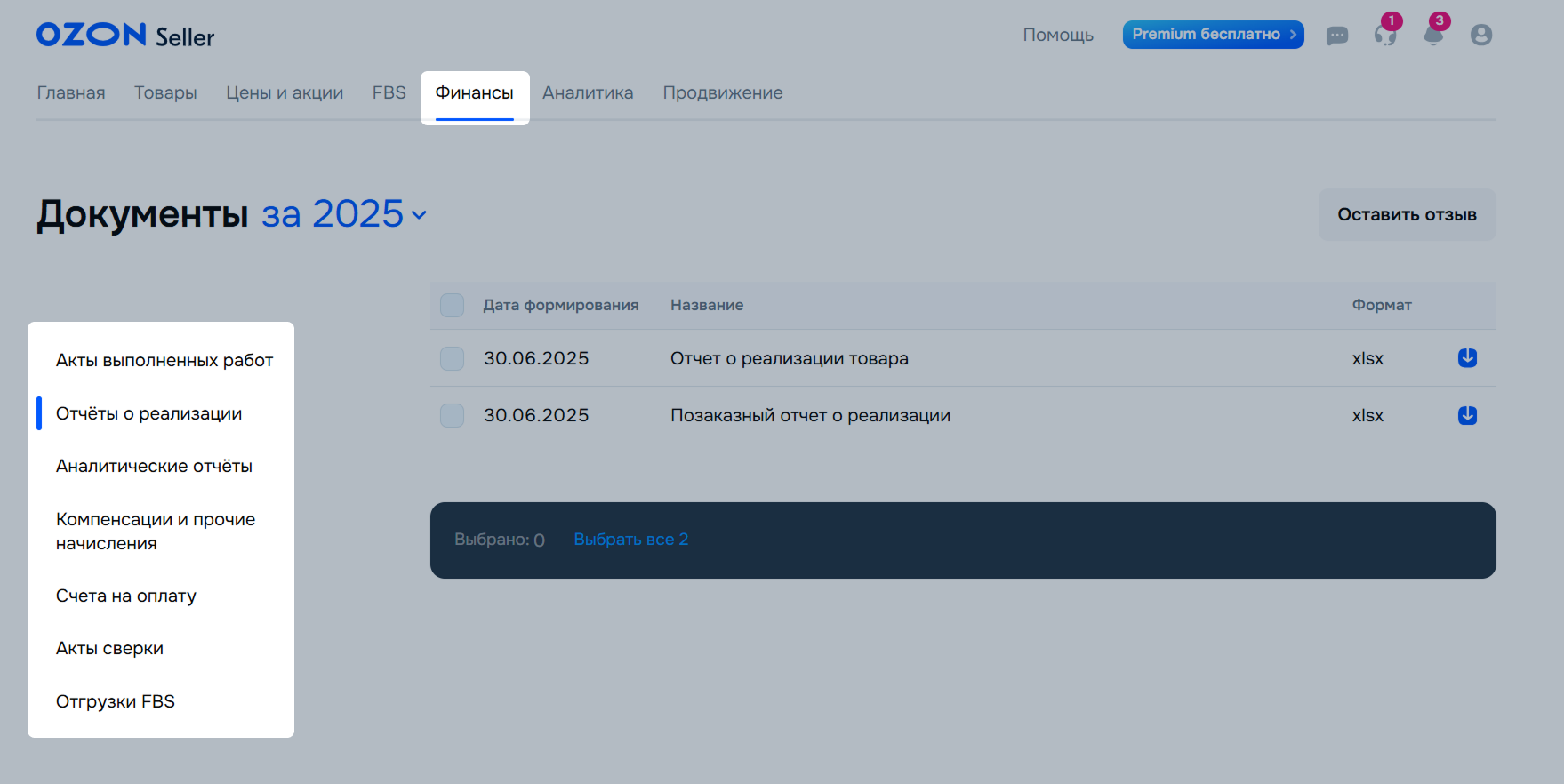Click xlsx format in Отчет о реализации товара row
The width and height of the screenshot is (1564, 784).
[1367, 358]
